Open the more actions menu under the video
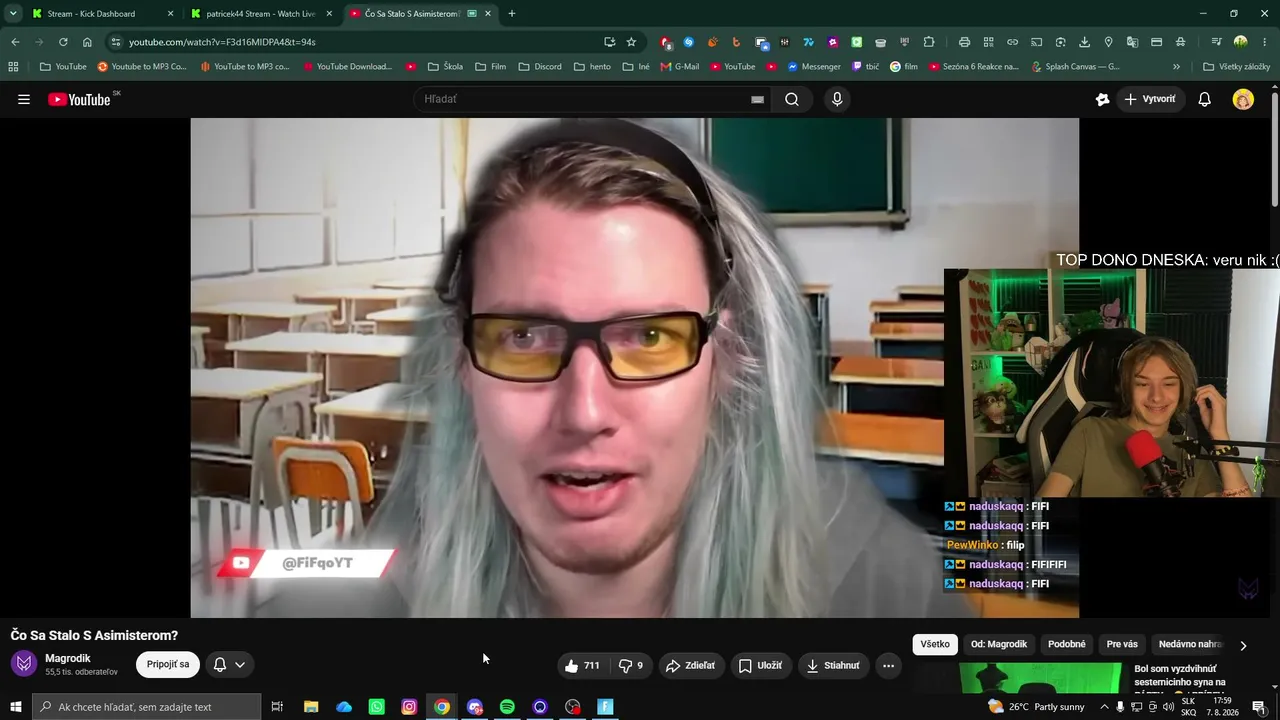This screenshot has width=1280, height=720. (x=888, y=665)
